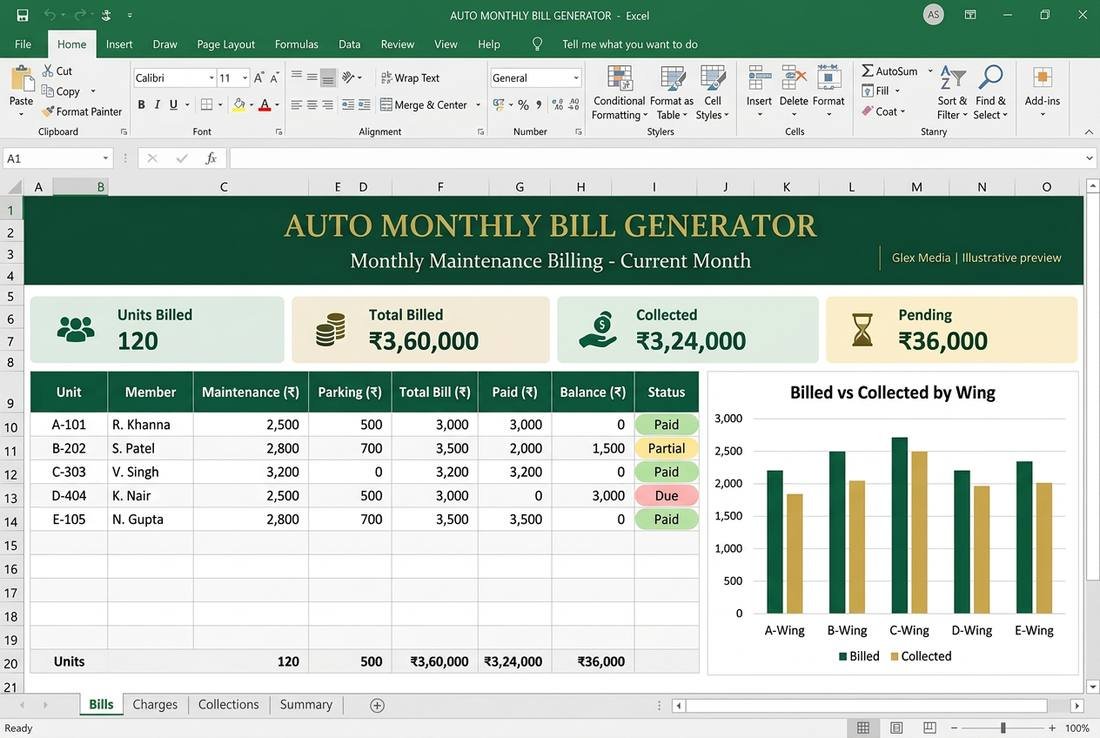Screen dimensions: 1100x738
Task: Click the Undo arrow icon
Action: coord(49,15)
